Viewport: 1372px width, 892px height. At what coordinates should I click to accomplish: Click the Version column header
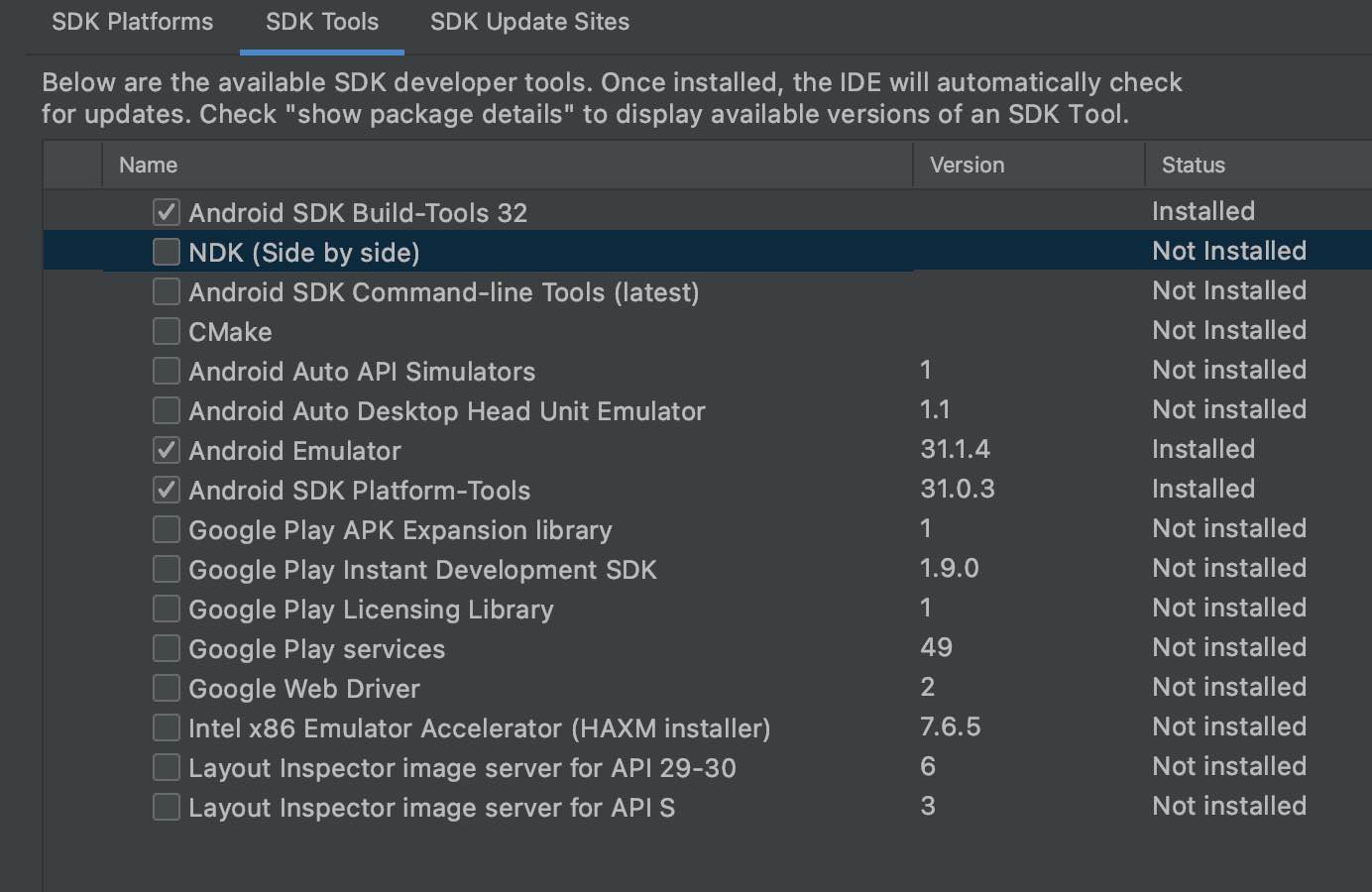tap(967, 166)
